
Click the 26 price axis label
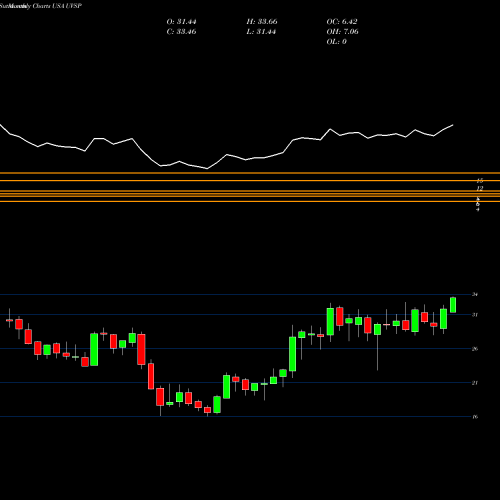point(475,349)
